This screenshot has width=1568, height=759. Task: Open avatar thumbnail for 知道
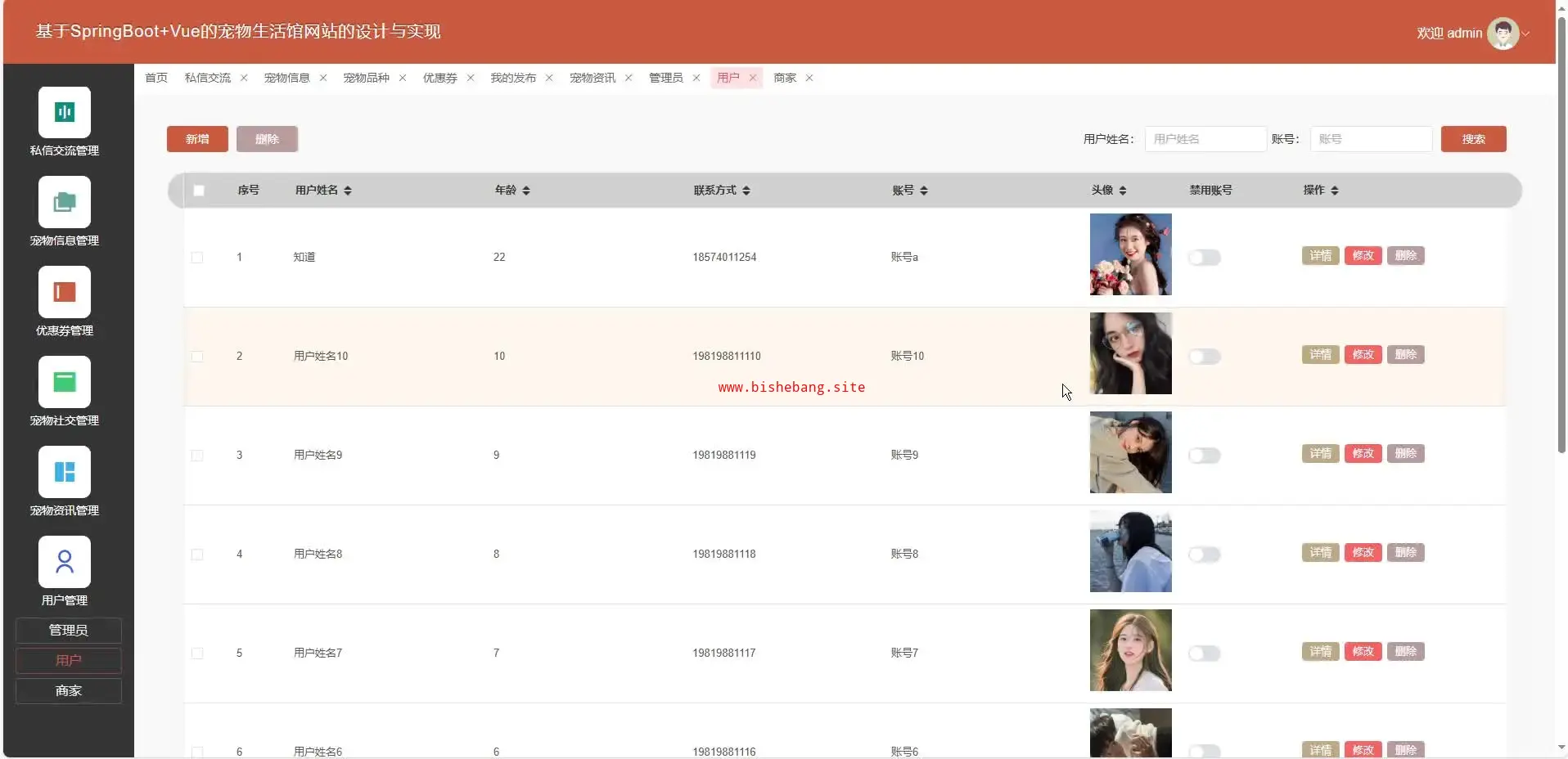tap(1131, 254)
